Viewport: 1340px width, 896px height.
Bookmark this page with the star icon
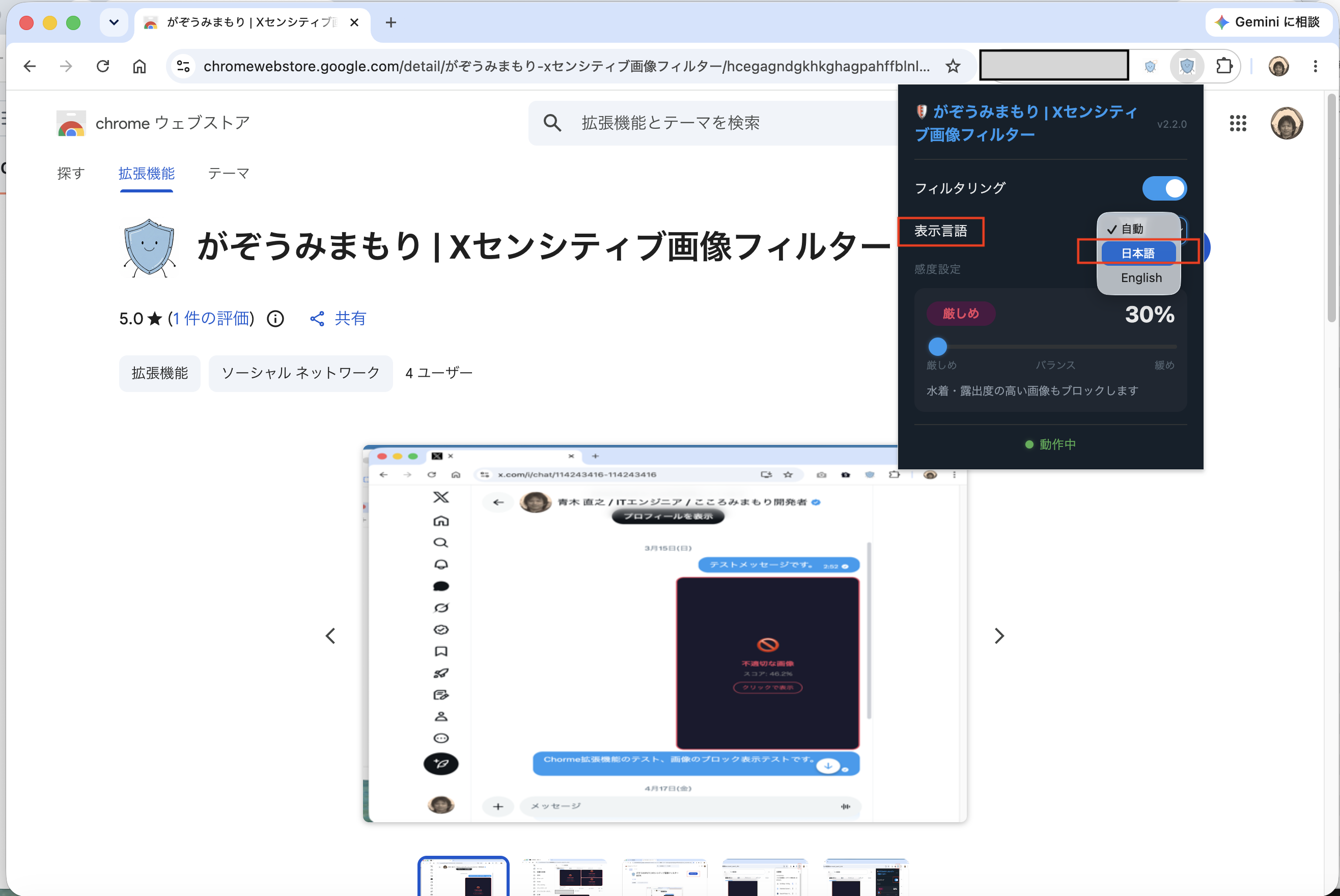[953, 66]
